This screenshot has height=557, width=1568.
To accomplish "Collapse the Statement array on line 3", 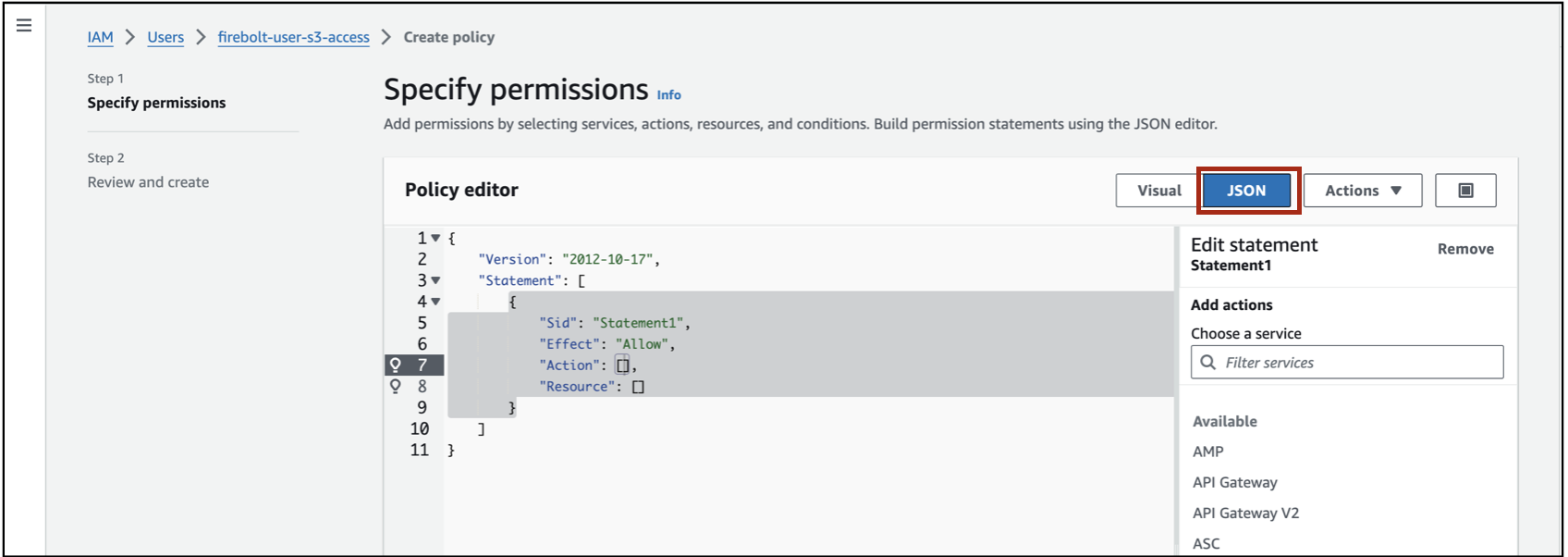I will [435, 280].
